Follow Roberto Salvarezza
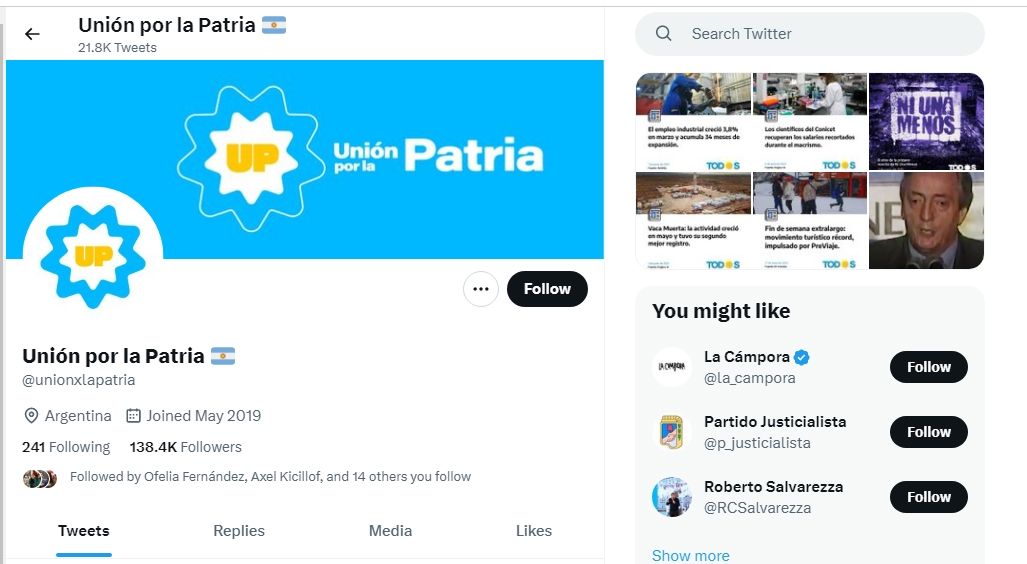Viewport: 1027px width, 564px height. pos(928,497)
